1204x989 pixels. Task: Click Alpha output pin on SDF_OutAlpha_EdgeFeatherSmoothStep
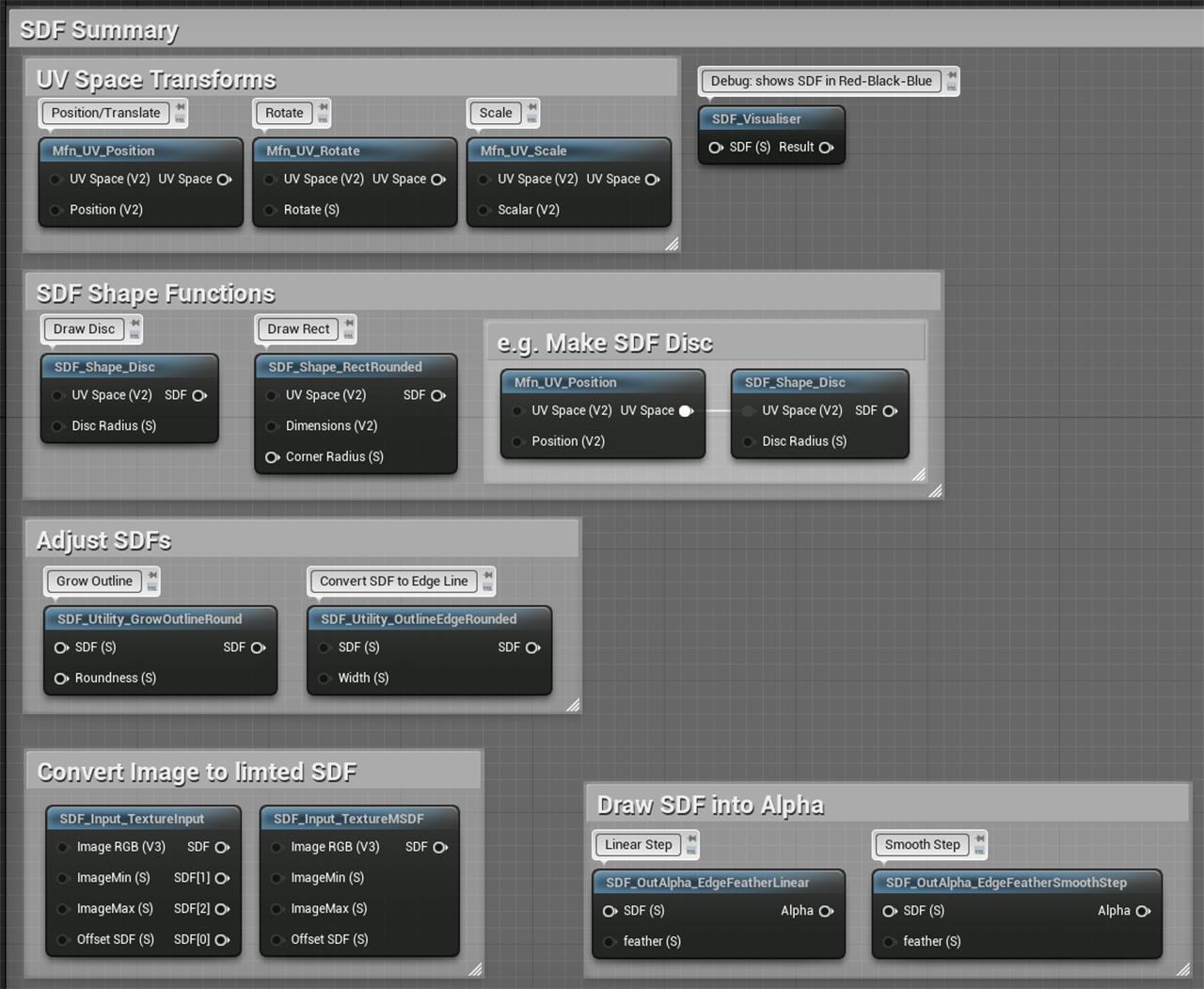click(1143, 911)
